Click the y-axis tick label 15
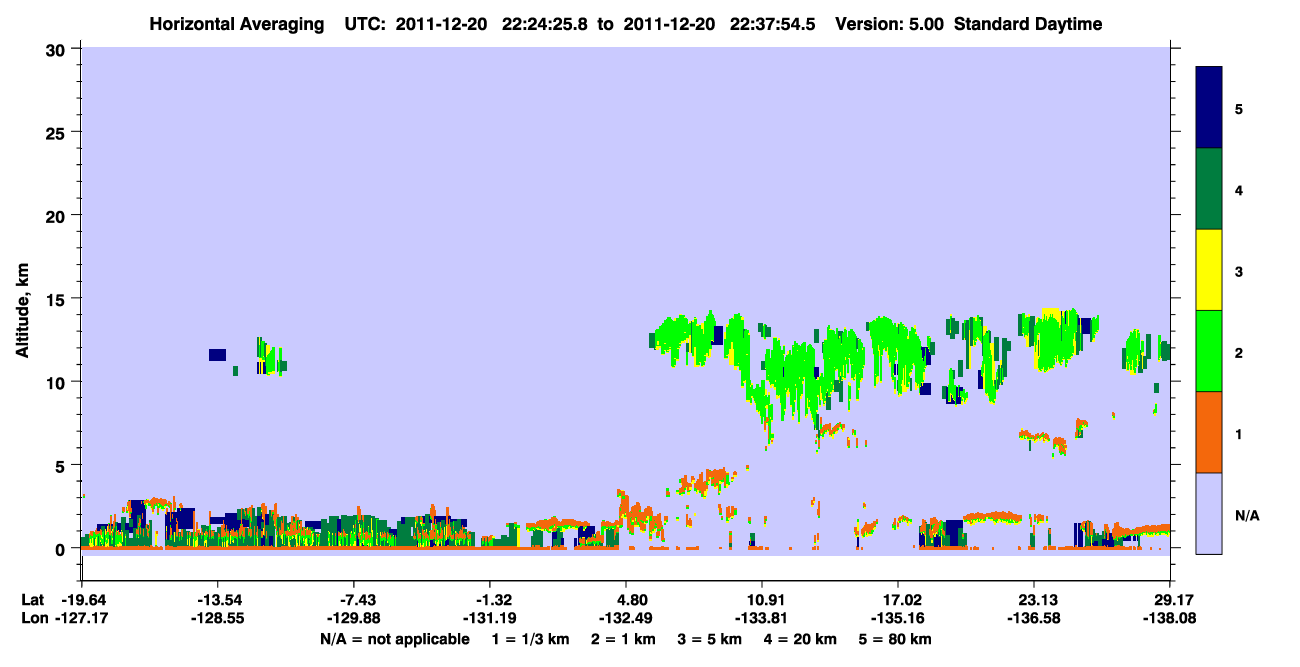The width and height of the screenshot is (1300, 667). tap(58, 299)
